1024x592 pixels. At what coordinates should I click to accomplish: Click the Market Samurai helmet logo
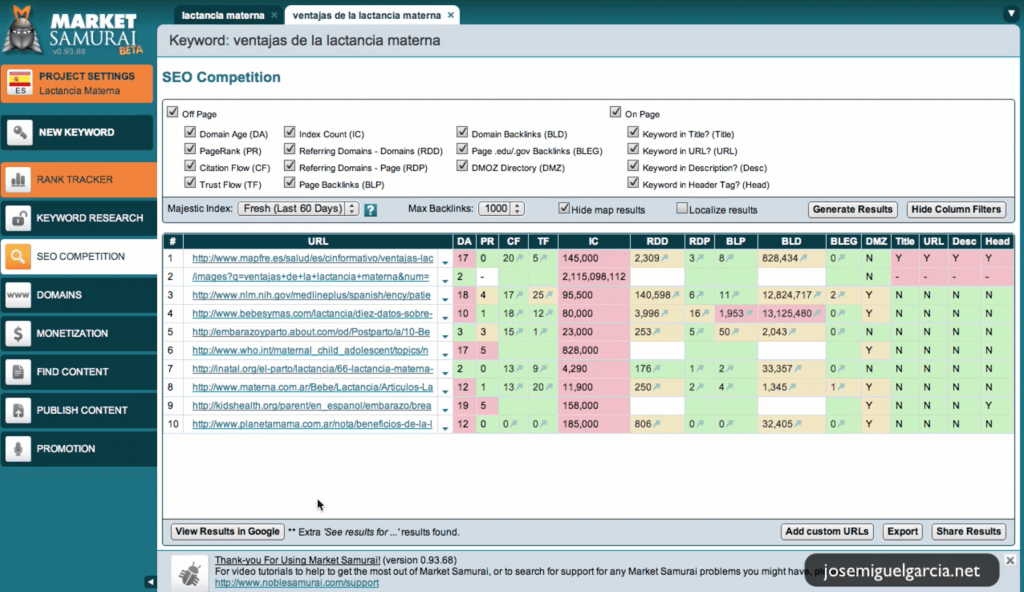pos(22,30)
